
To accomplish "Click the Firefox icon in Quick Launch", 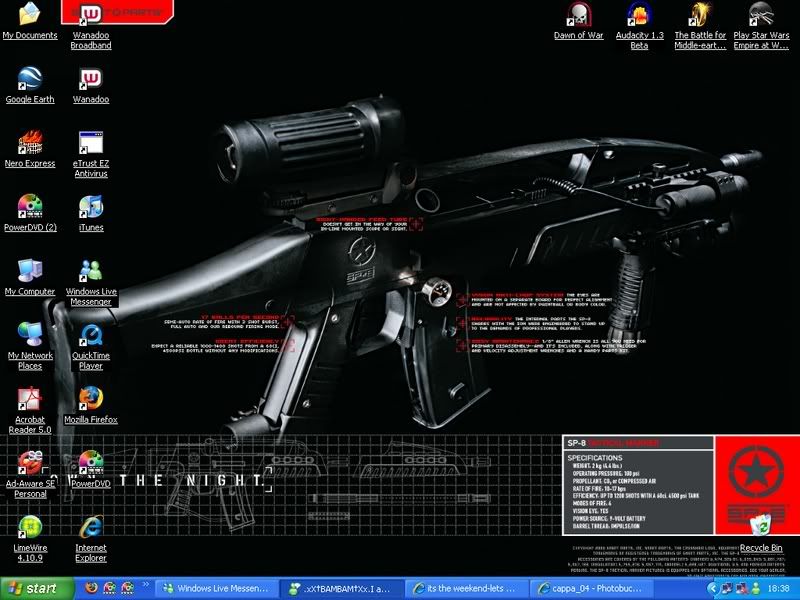I will [92, 588].
